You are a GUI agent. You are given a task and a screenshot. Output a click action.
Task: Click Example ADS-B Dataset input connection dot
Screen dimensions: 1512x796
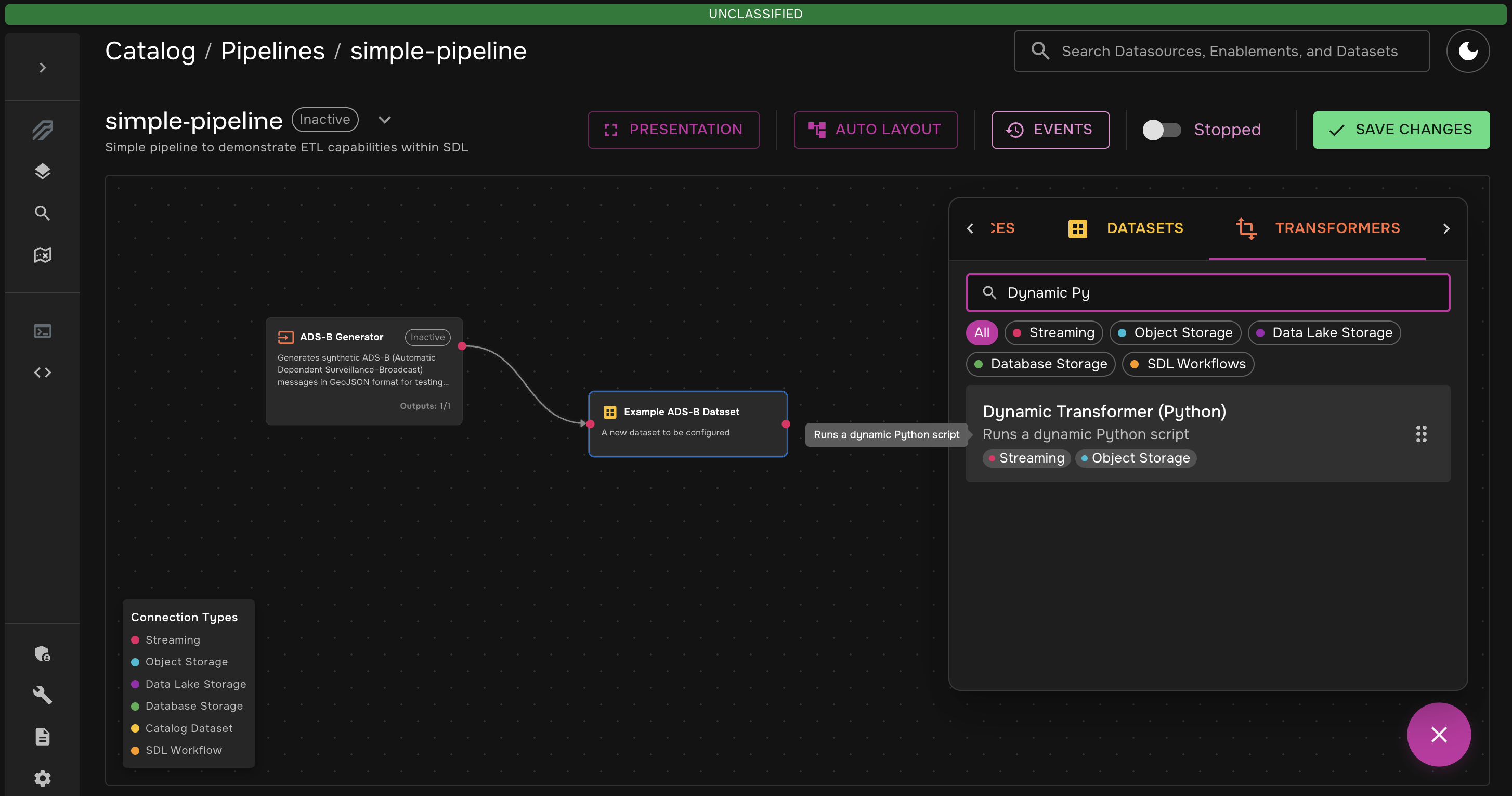(591, 424)
